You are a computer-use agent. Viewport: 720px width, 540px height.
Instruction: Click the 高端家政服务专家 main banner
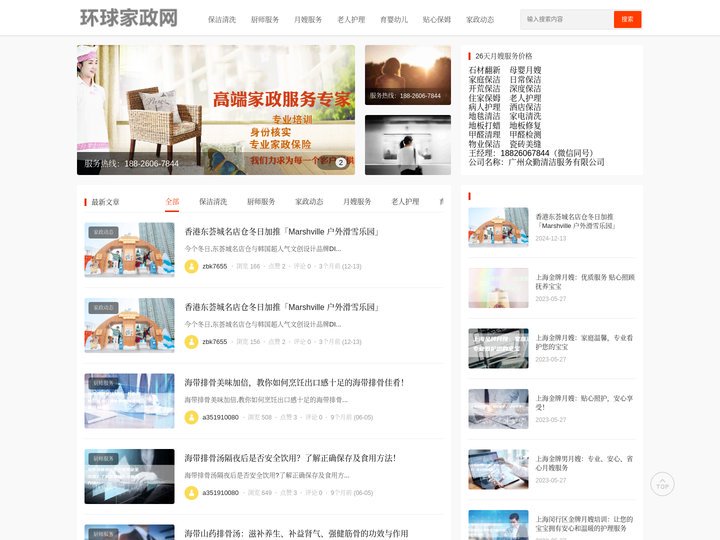pyautogui.click(x=216, y=110)
